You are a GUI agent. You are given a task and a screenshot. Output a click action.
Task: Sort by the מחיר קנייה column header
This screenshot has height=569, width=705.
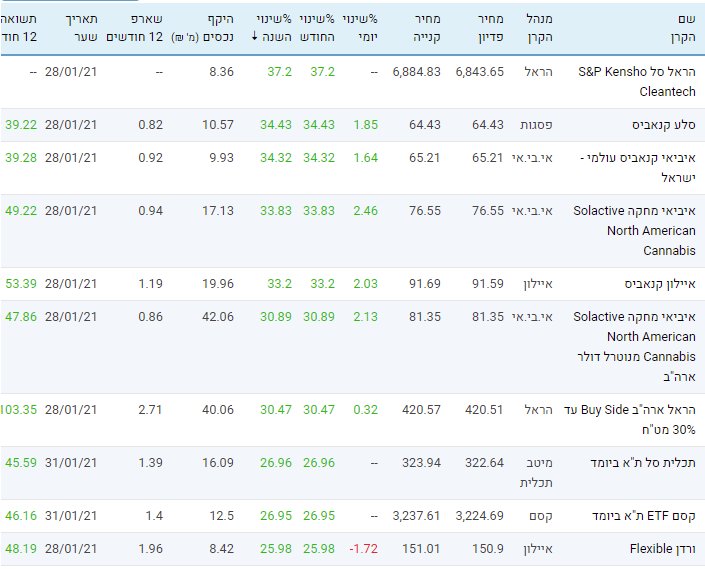[x=427, y=28]
